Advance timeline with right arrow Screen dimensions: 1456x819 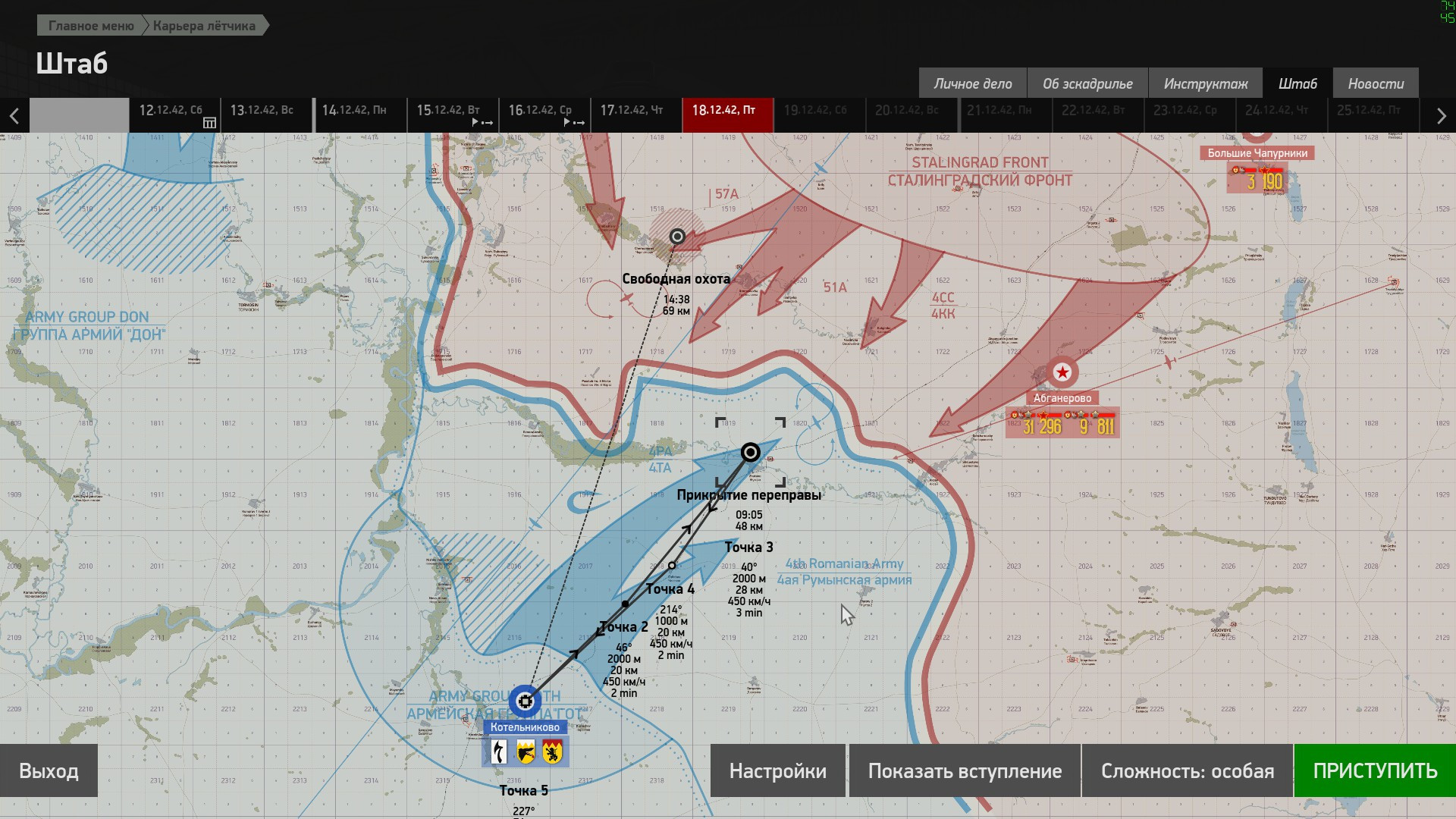click(x=1441, y=116)
